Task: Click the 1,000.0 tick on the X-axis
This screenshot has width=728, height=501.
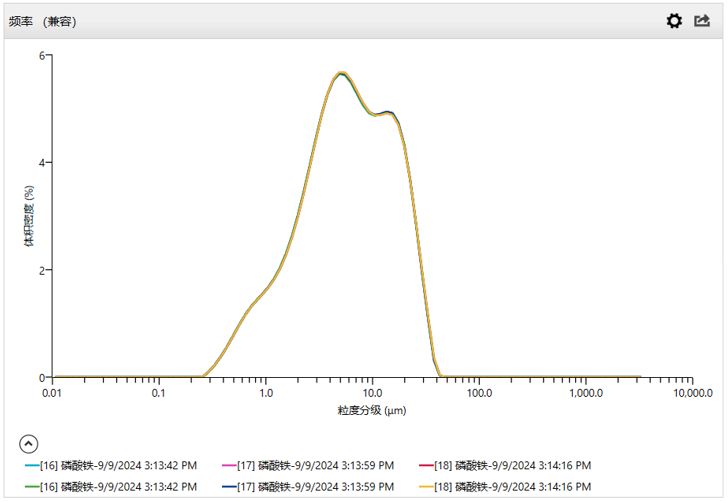Action: pos(584,394)
